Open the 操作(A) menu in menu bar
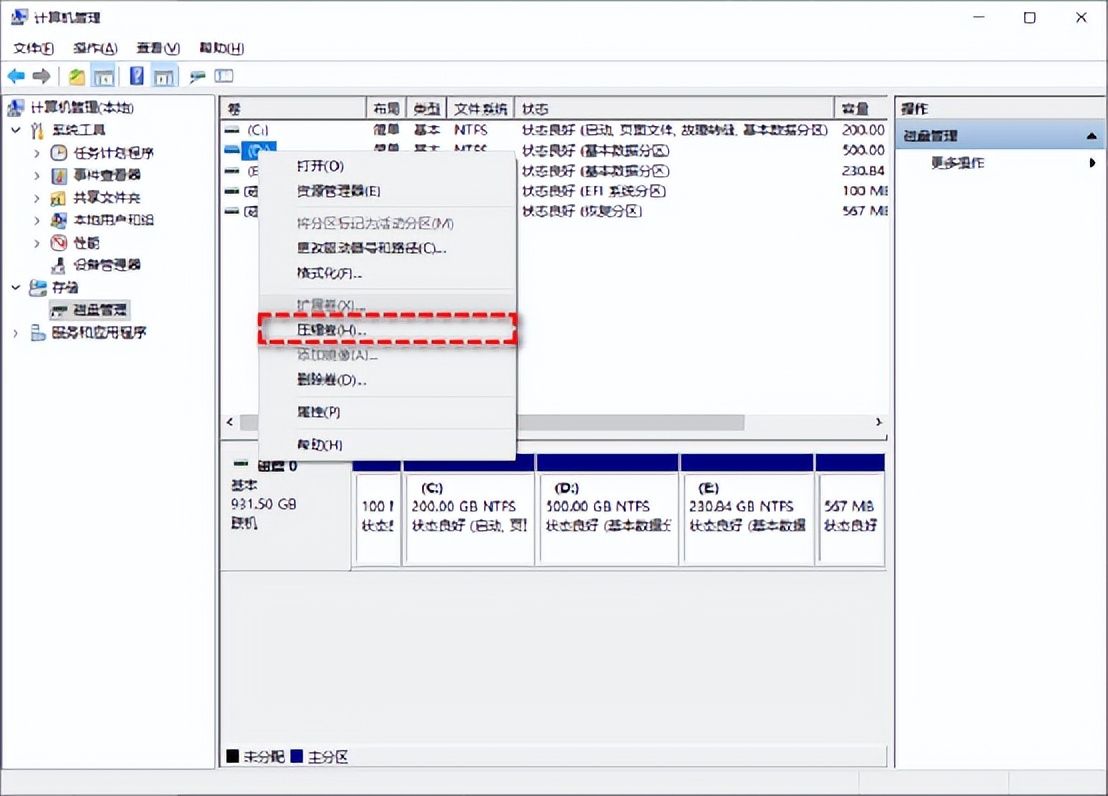 tap(95, 48)
